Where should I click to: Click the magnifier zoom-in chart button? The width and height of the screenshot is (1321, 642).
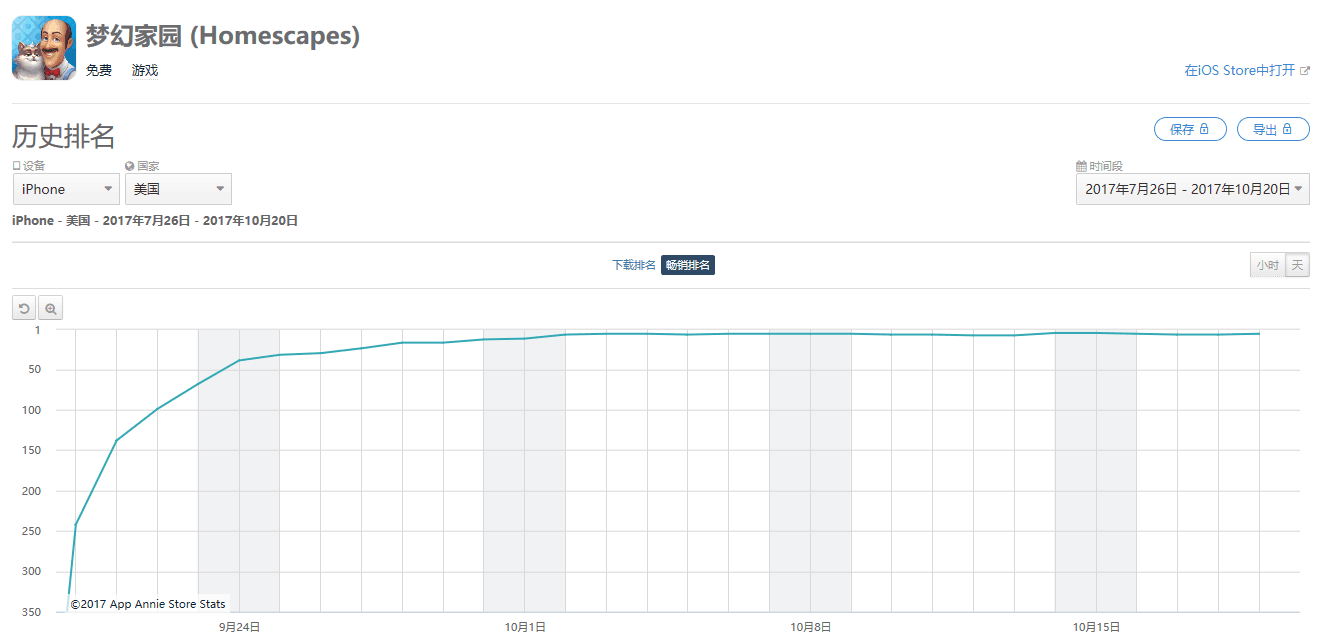[x=51, y=309]
